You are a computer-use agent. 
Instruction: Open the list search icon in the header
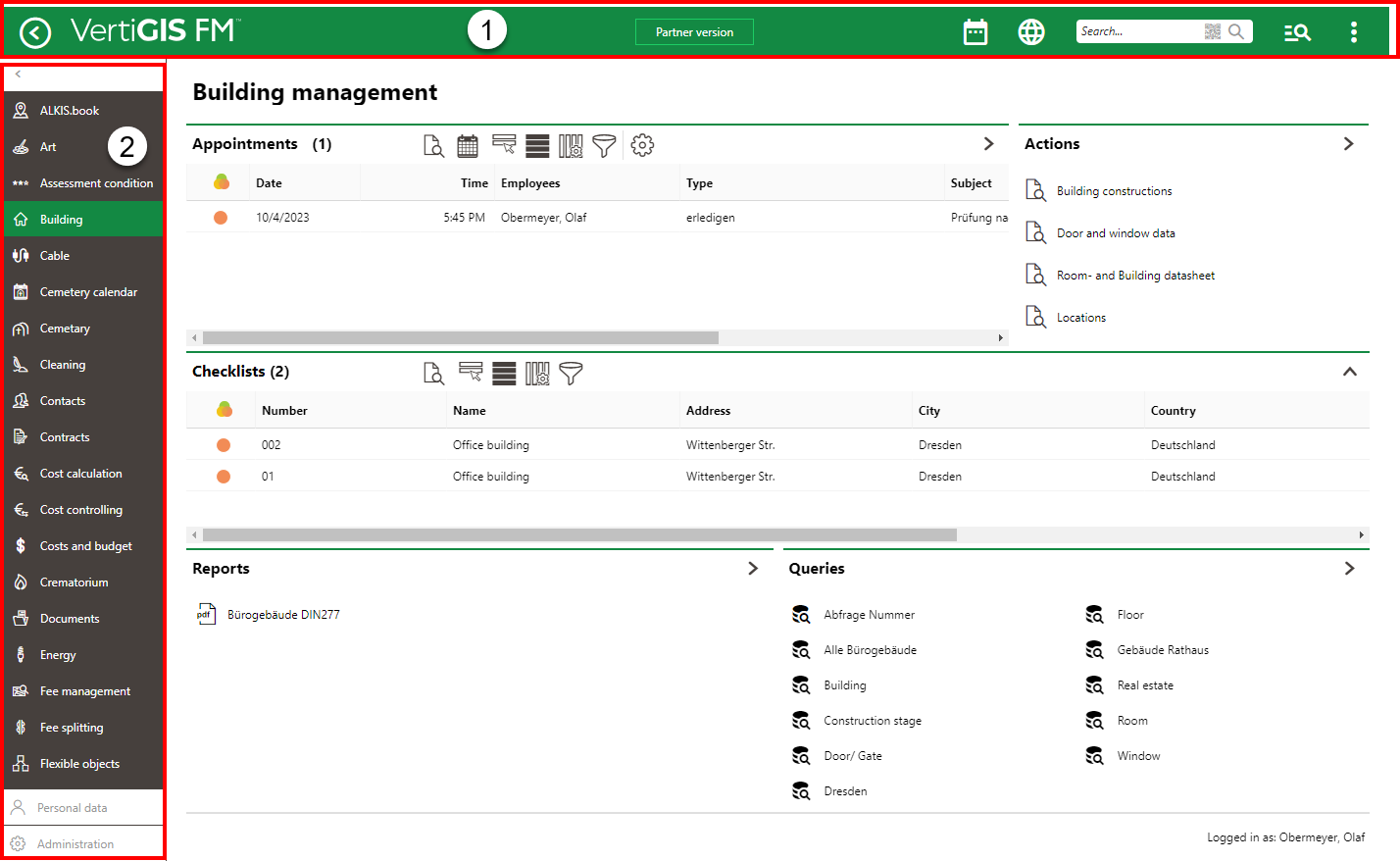(1297, 32)
